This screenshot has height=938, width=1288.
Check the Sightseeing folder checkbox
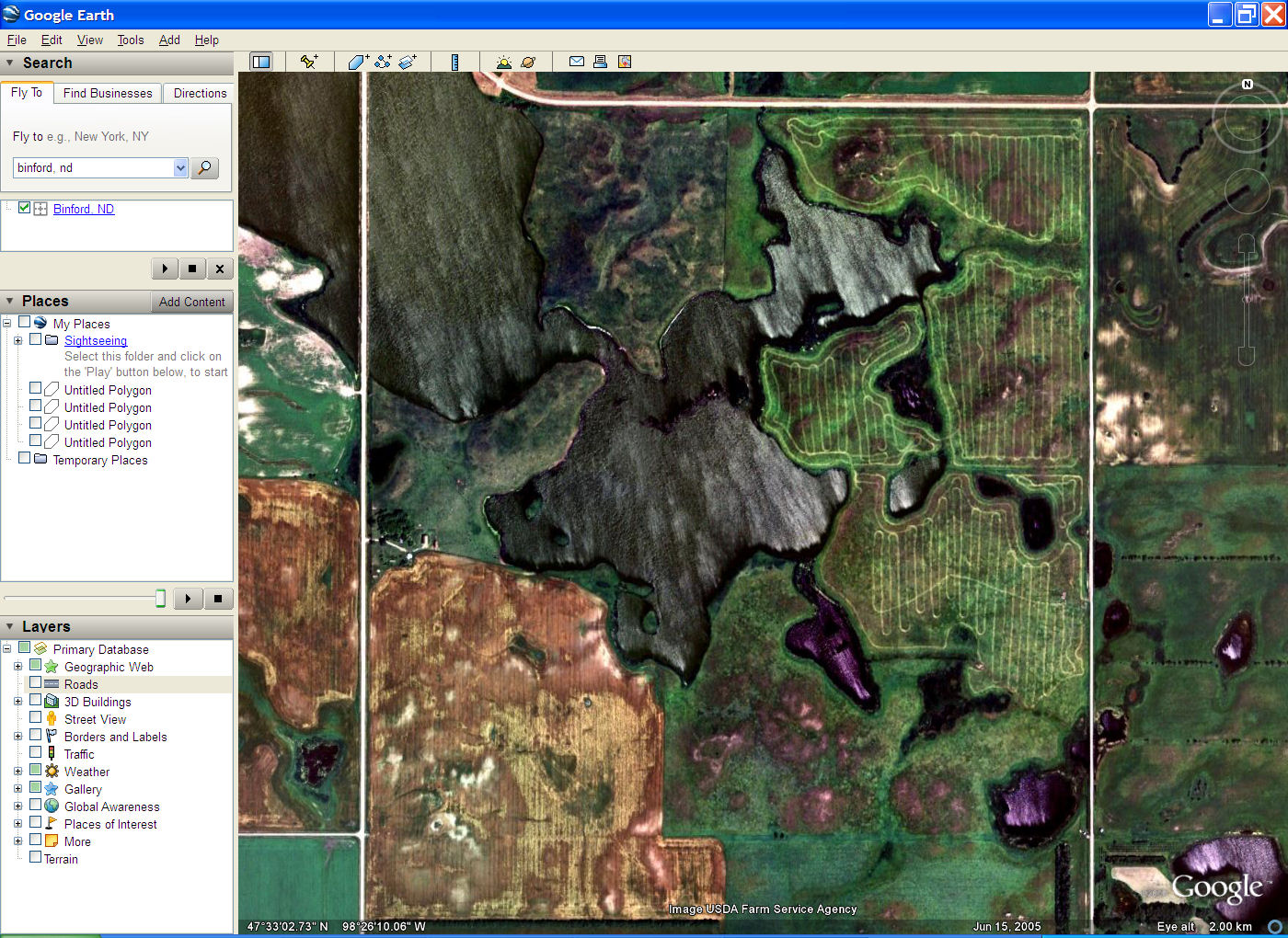coord(35,339)
